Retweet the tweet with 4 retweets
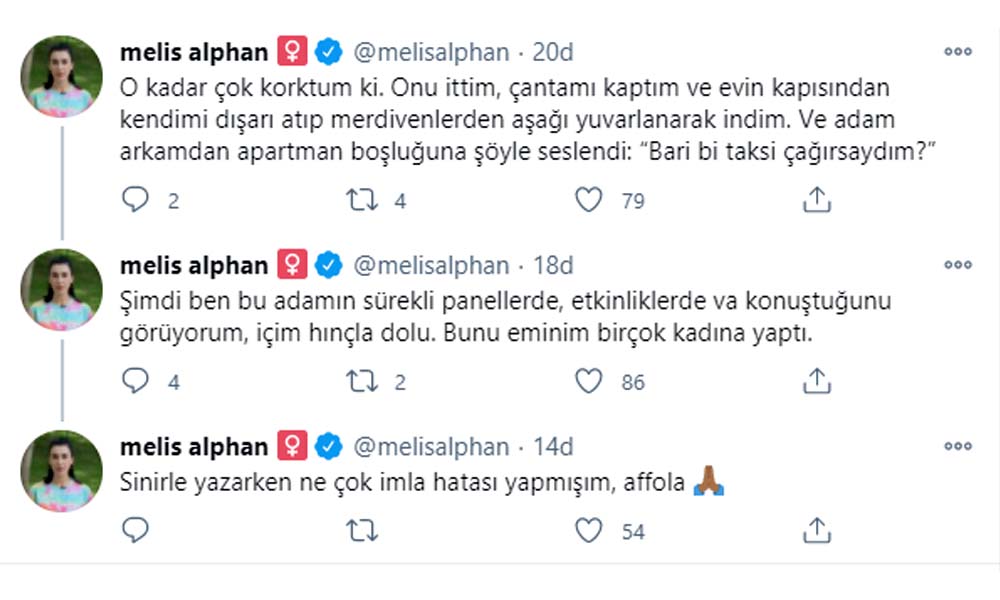This screenshot has height=600, width=1000. click(360, 201)
